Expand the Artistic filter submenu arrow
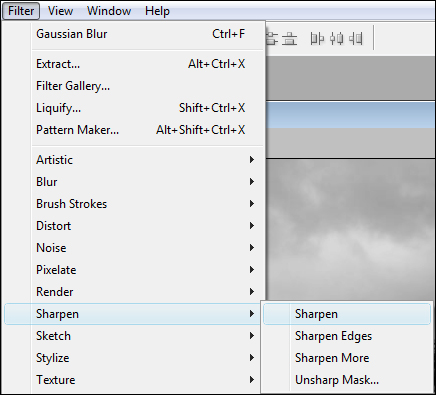The image size is (436, 395). point(252,160)
